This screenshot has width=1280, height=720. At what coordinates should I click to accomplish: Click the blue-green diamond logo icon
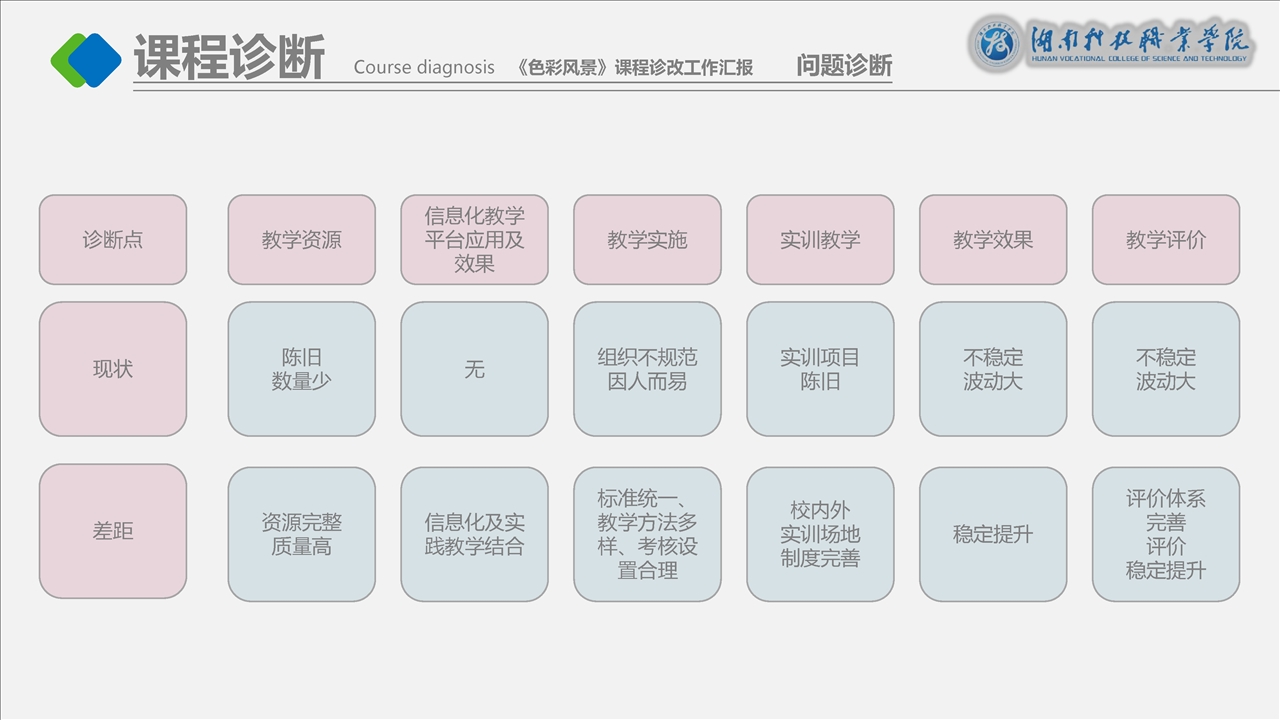pos(86,60)
